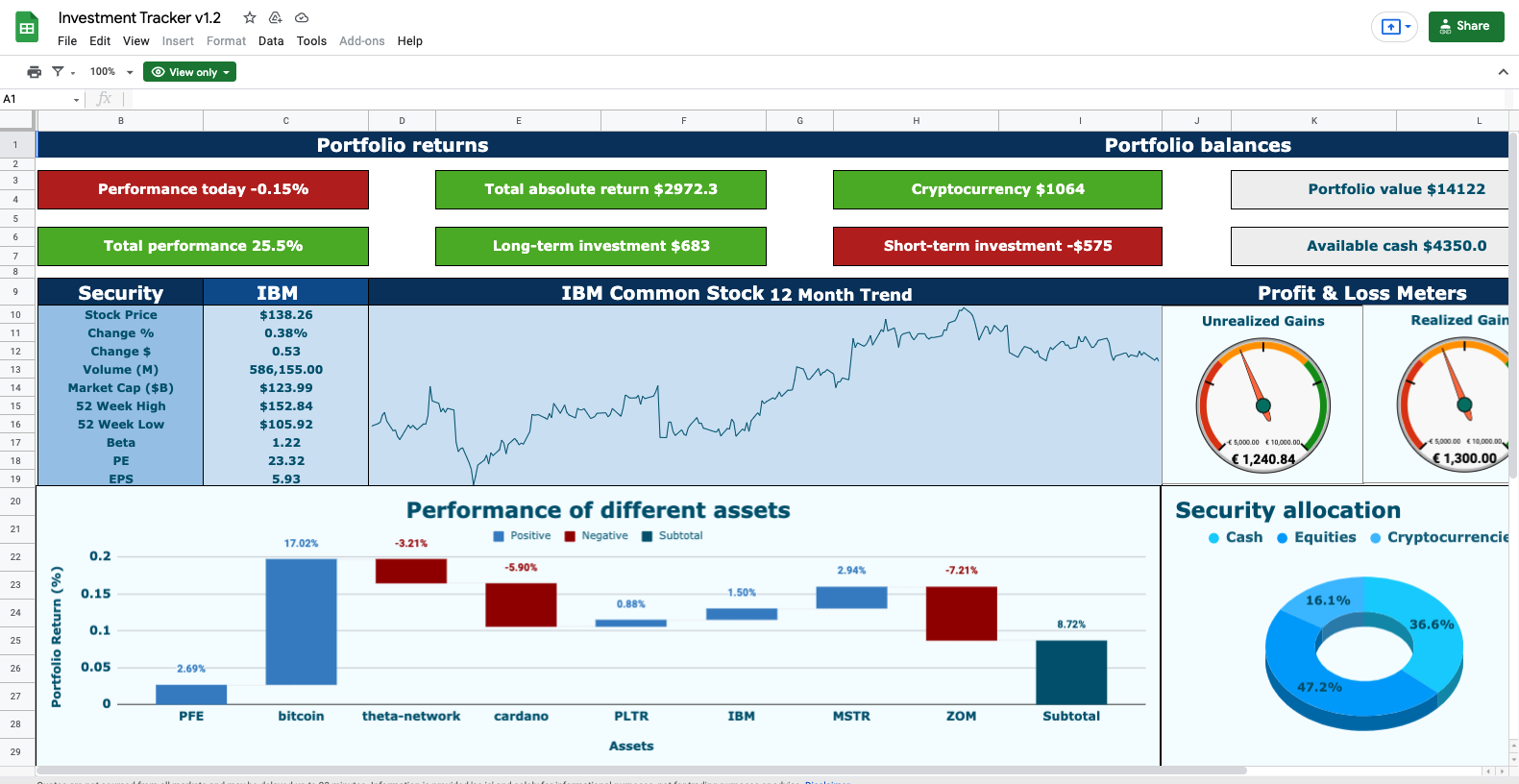1519x784 pixels.
Task: Open the View menu
Action: [x=136, y=41]
